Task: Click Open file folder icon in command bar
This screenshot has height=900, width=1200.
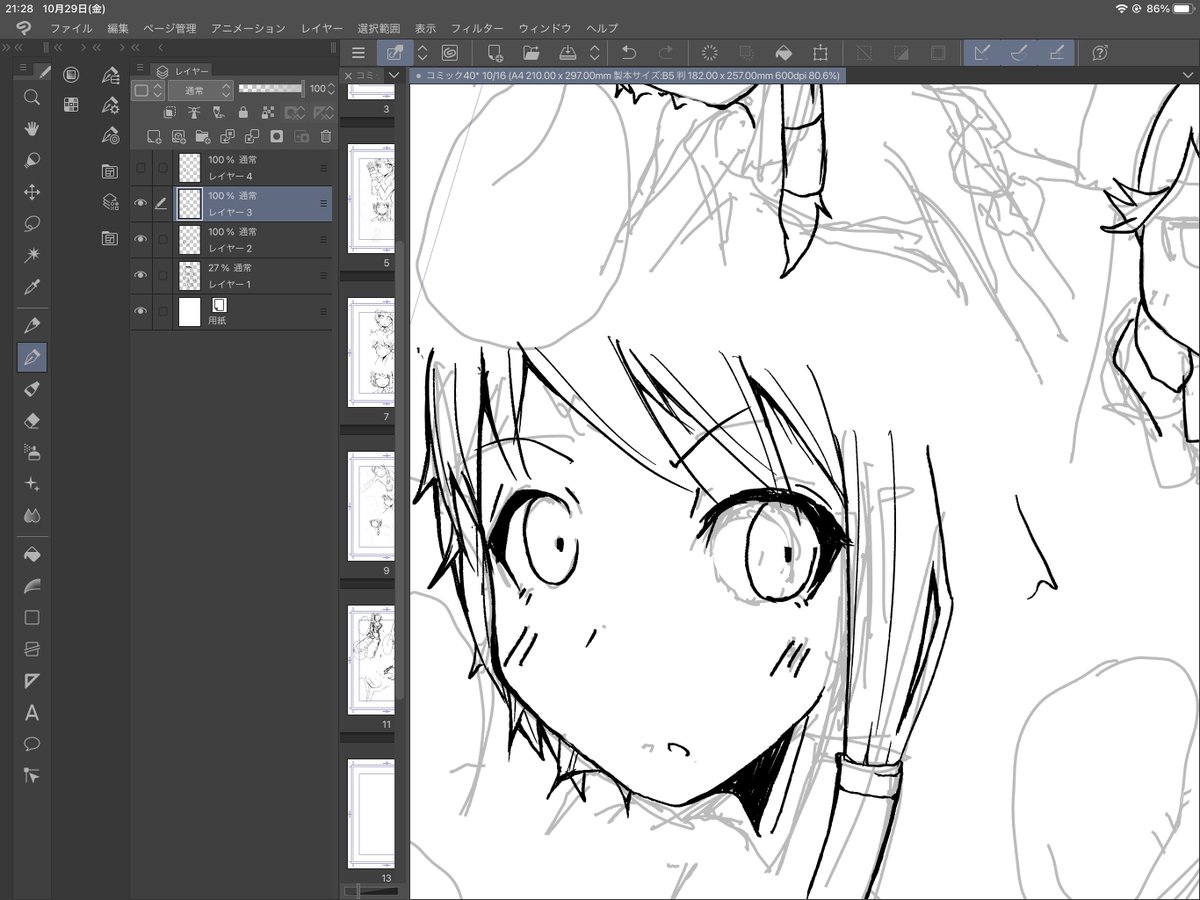Action: 531,53
